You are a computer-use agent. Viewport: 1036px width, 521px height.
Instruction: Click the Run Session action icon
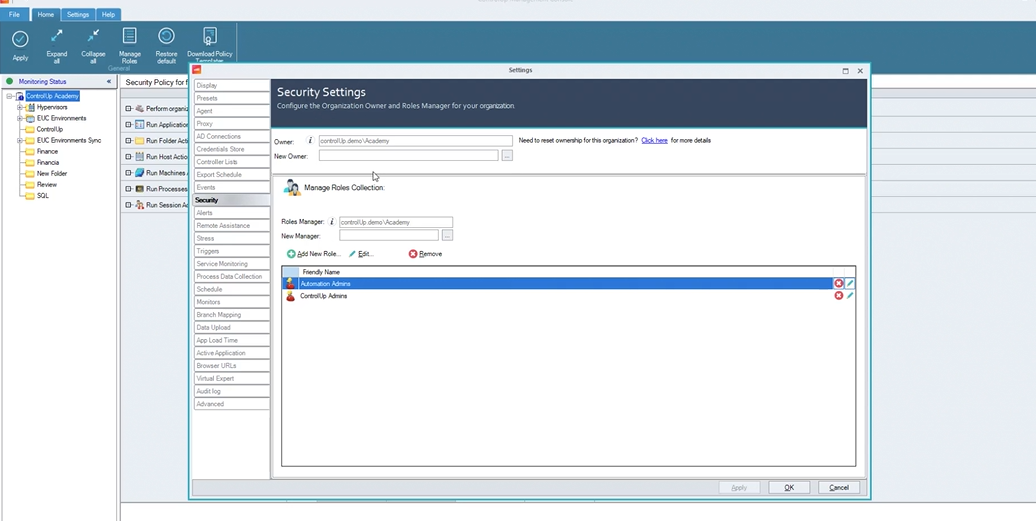[139, 205]
